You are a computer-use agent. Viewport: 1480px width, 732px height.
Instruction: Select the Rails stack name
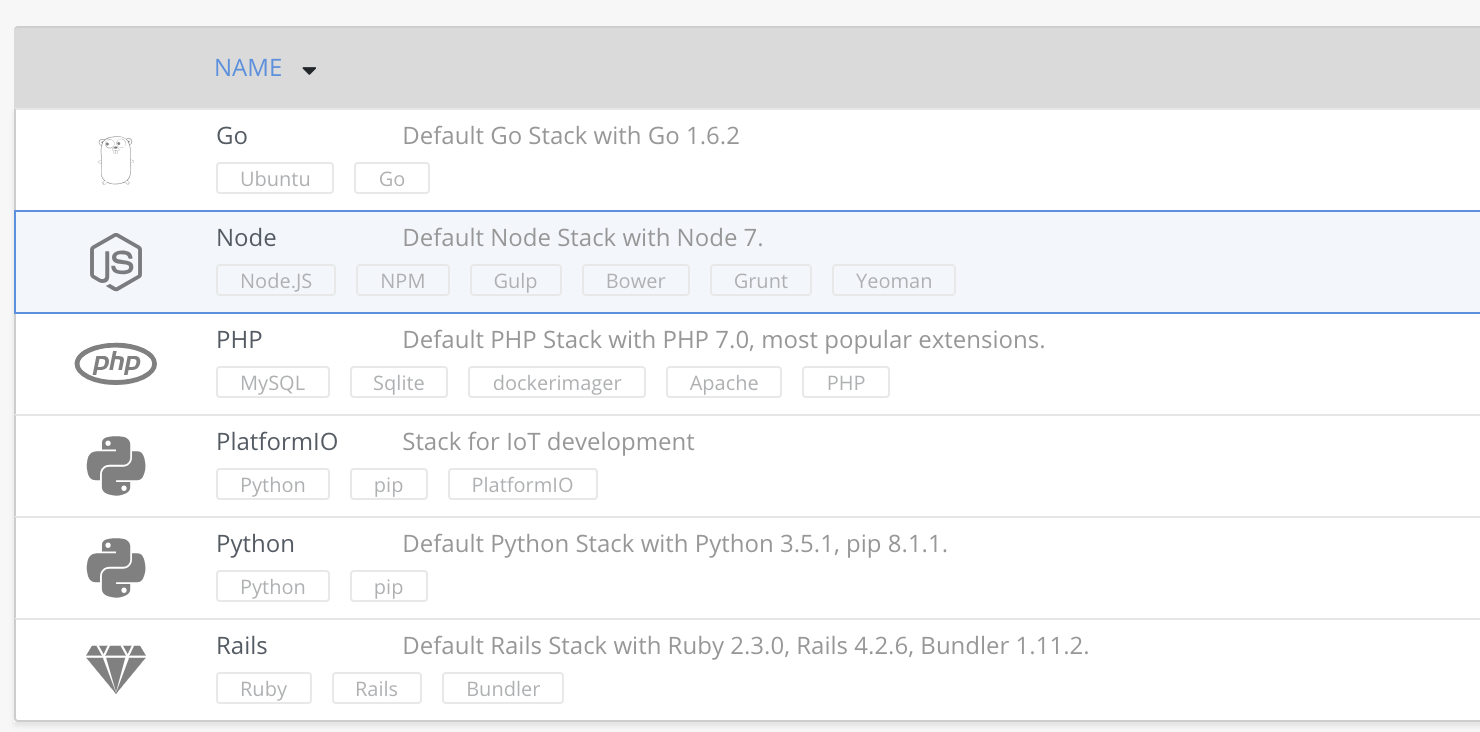coord(242,646)
